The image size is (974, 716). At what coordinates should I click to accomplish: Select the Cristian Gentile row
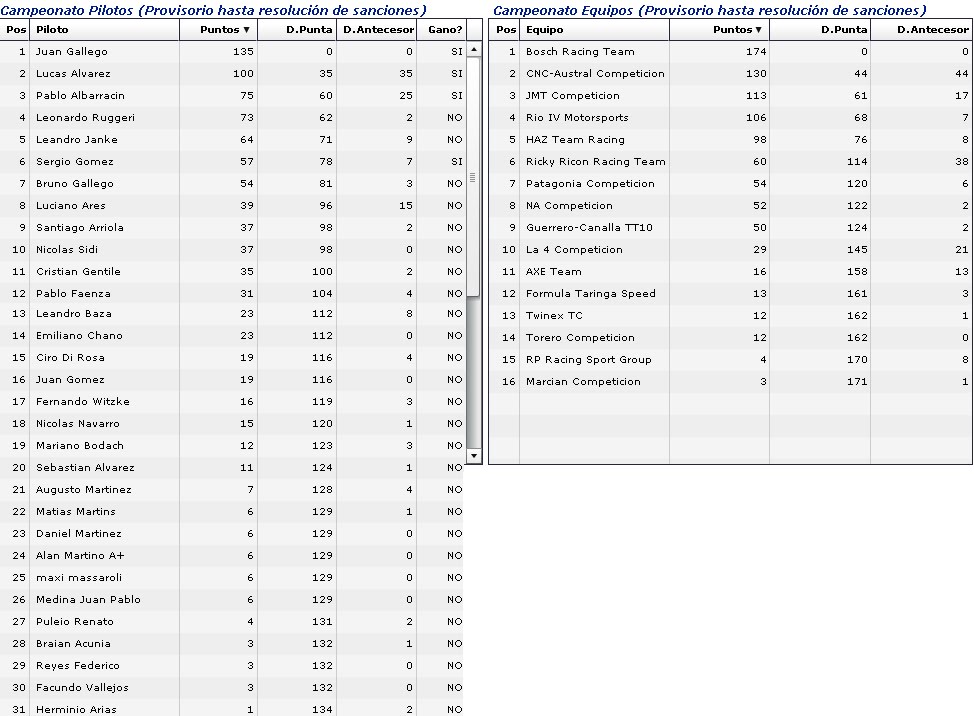click(x=232, y=272)
